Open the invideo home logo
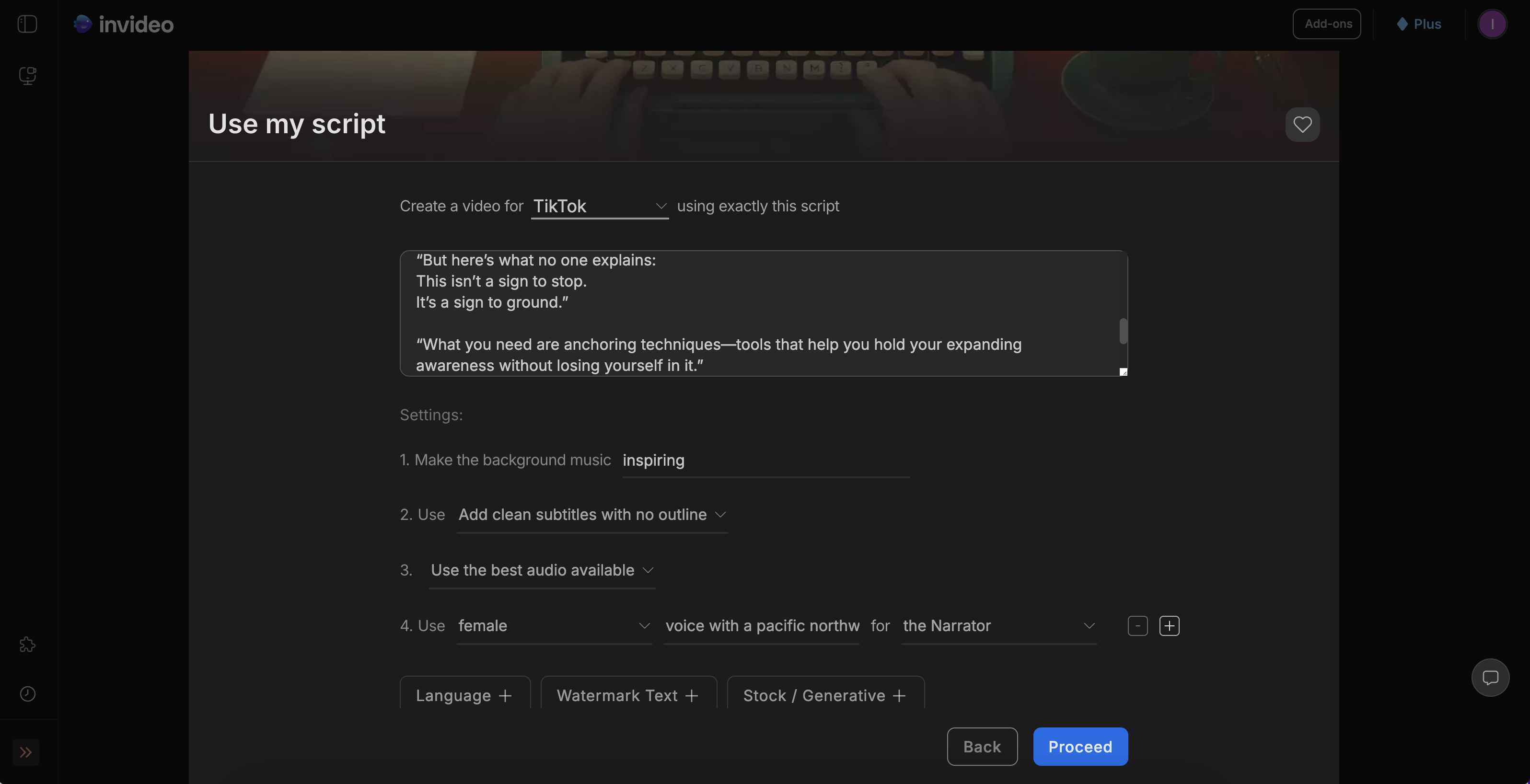Image resolution: width=1530 pixels, height=784 pixels. (x=124, y=24)
